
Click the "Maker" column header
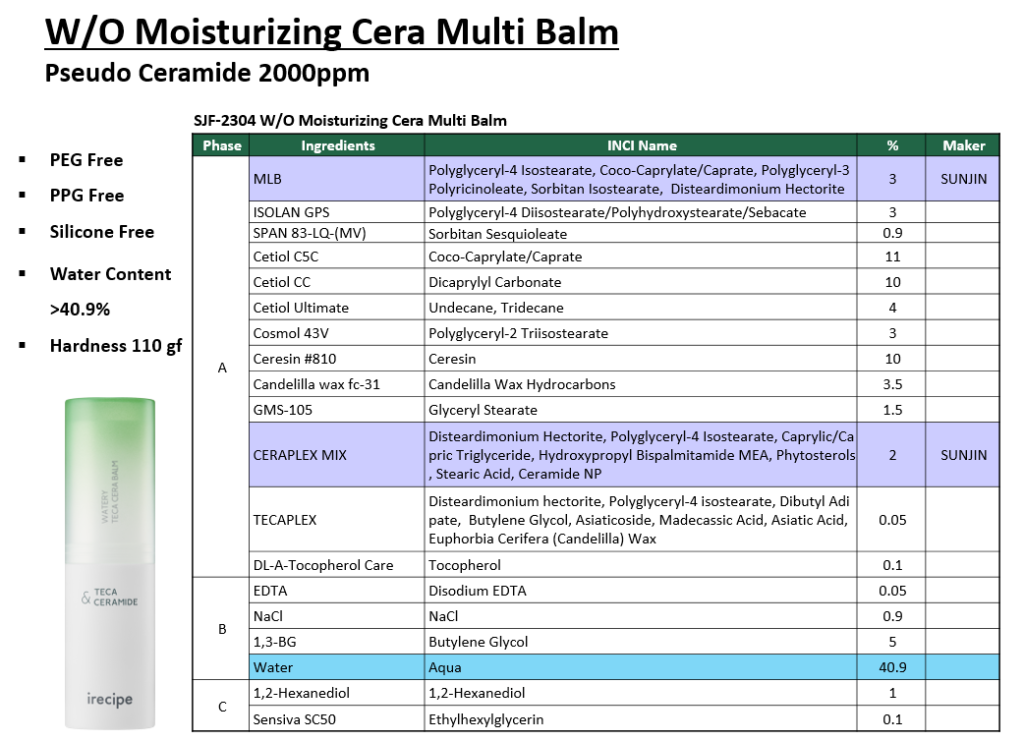pyautogui.click(x=963, y=145)
